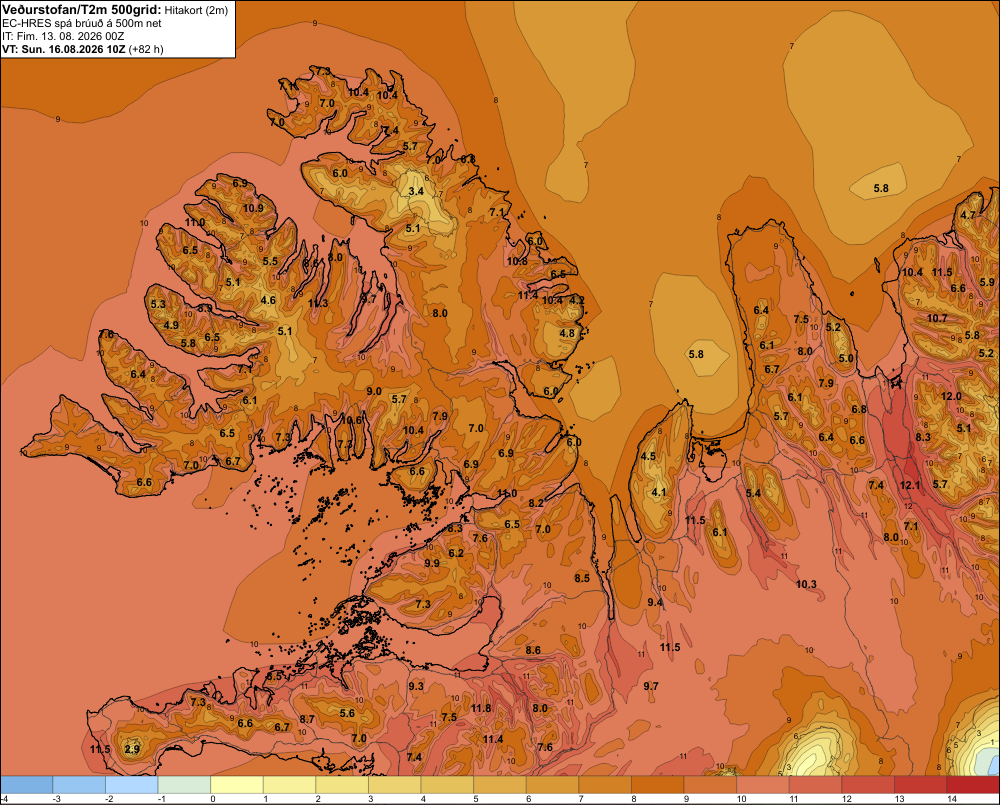Select the 3.4 temperature value on the map
This screenshot has height=805, width=1000.
coord(416,191)
